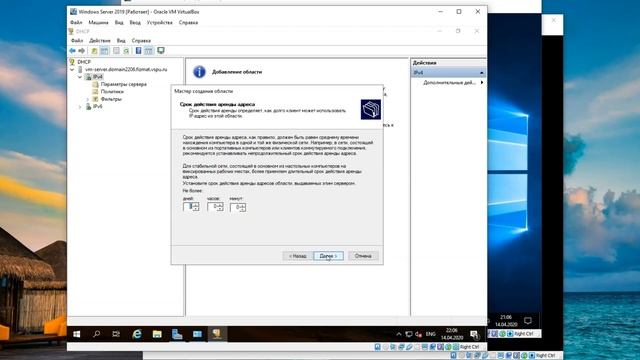The image size is (640, 360).
Task: Click the Далее button in the wizard
Action: 328,256
